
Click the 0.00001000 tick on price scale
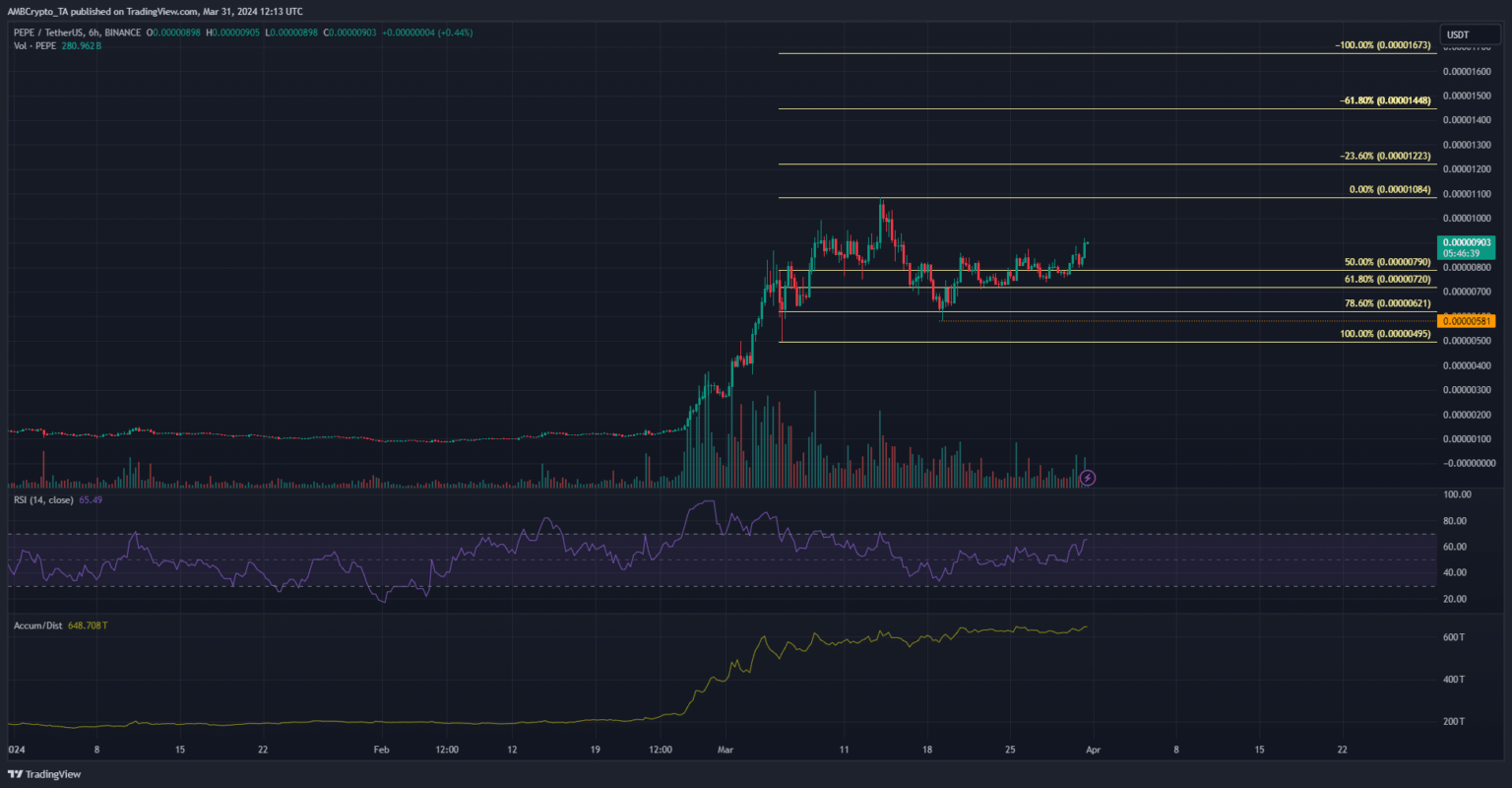[1467, 219]
